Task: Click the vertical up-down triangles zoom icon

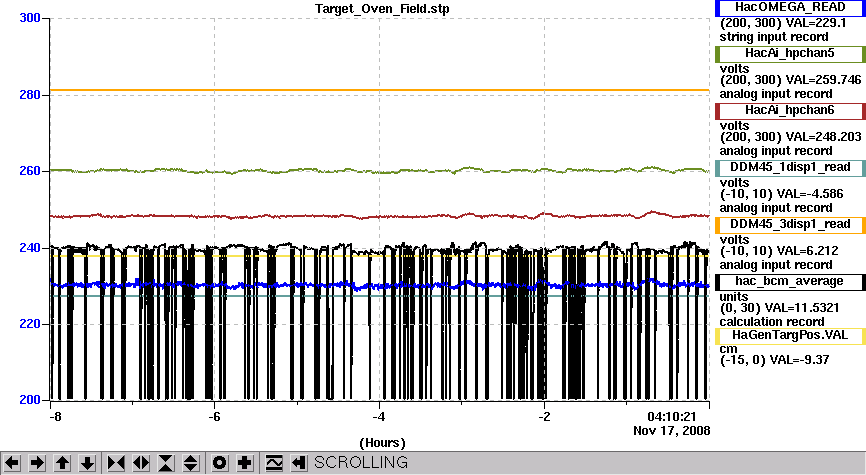Action: click(x=191, y=462)
